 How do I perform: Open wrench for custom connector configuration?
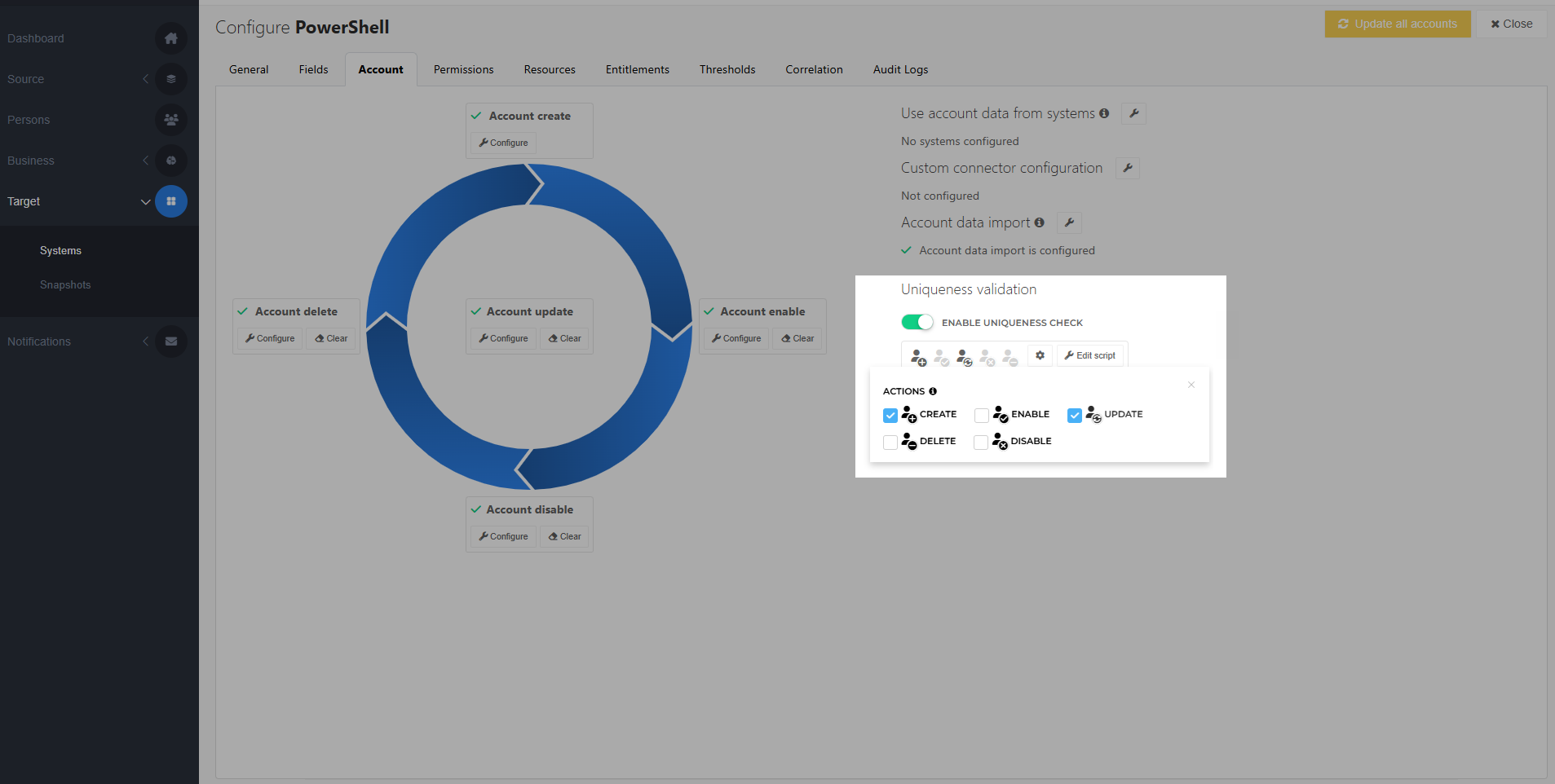[x=1128, y=168]
